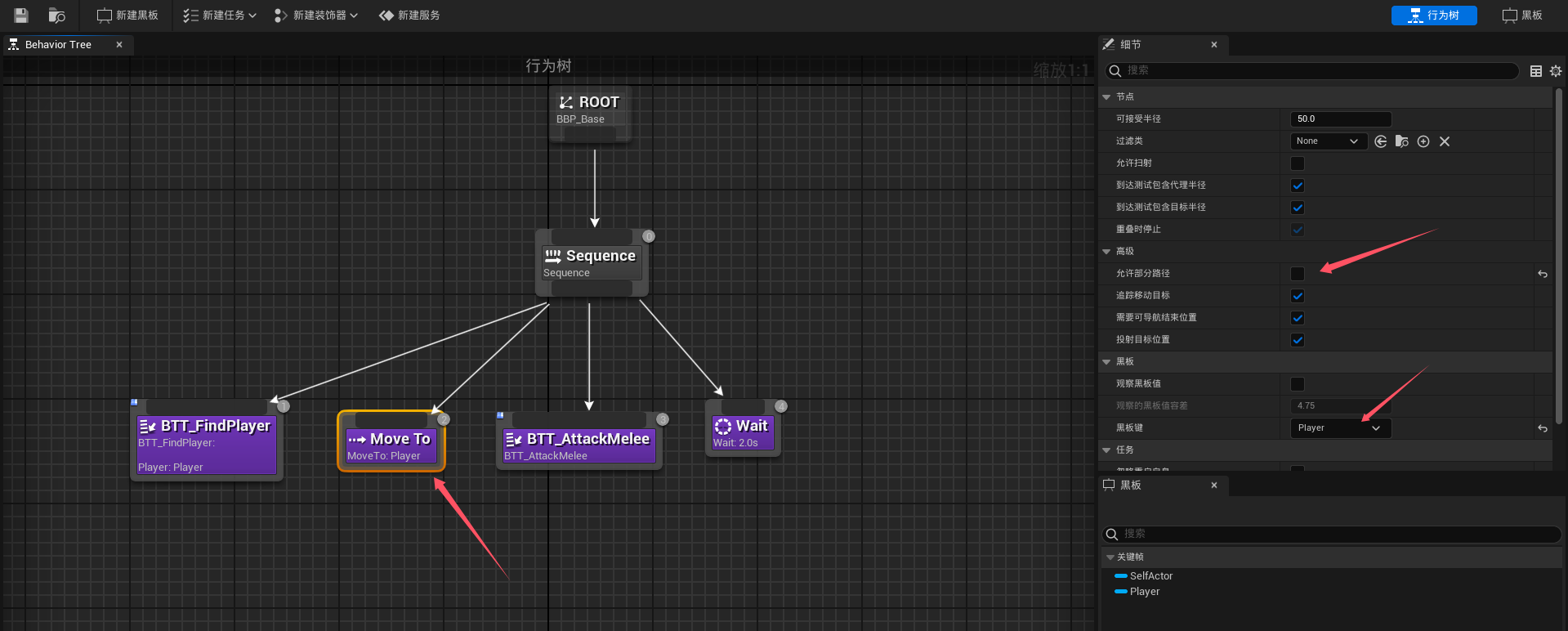Toggle 到达测试包含代理半径 checkbox
The image size is (1568, 631).
[1298, 186]
